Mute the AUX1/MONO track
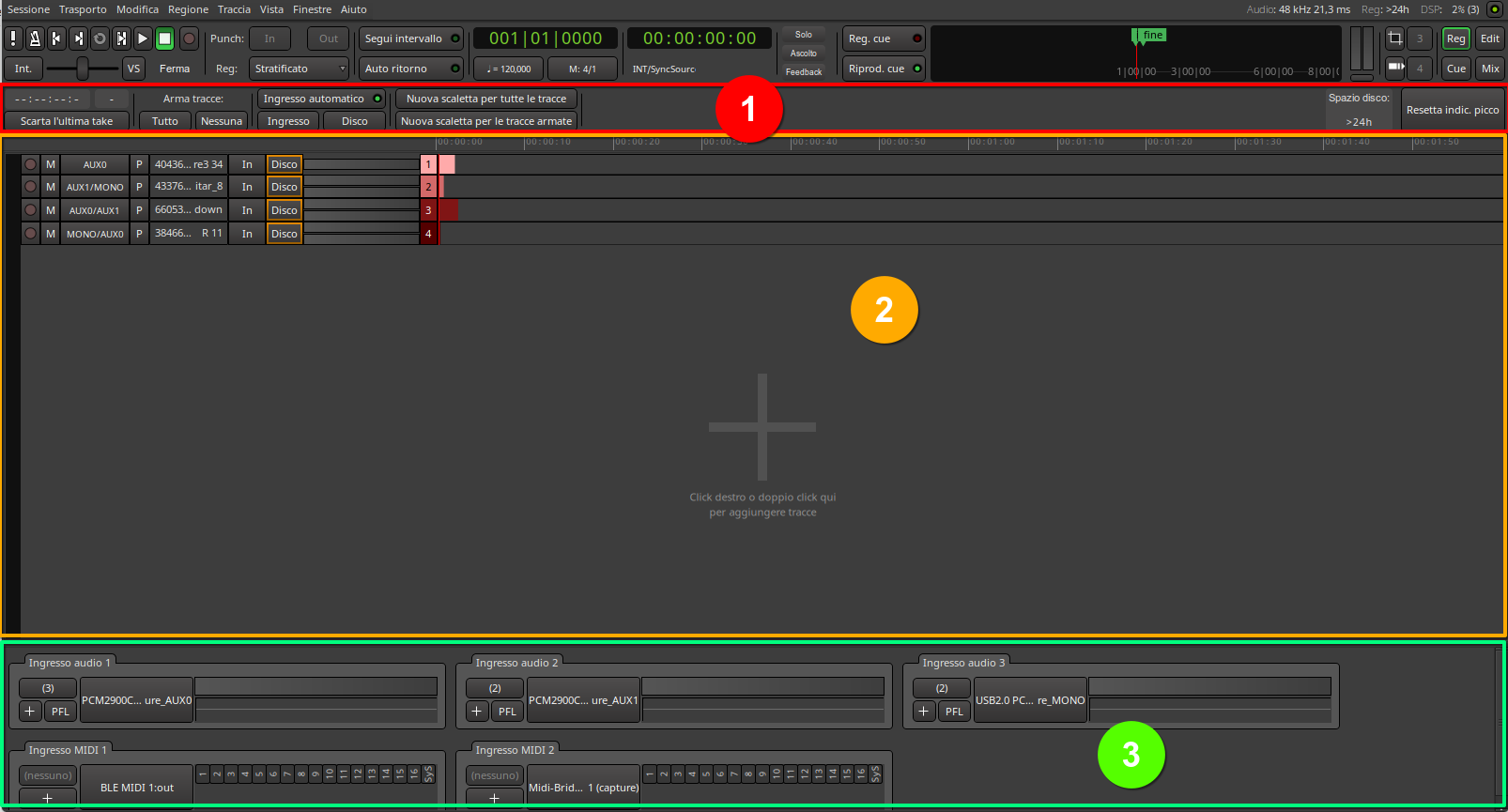The image size is (1508, 812). click(x=51, y=187)
